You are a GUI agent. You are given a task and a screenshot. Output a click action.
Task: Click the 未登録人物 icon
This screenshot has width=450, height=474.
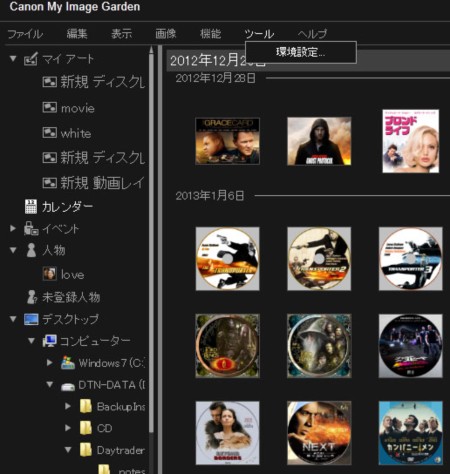(x=32, y=297)
